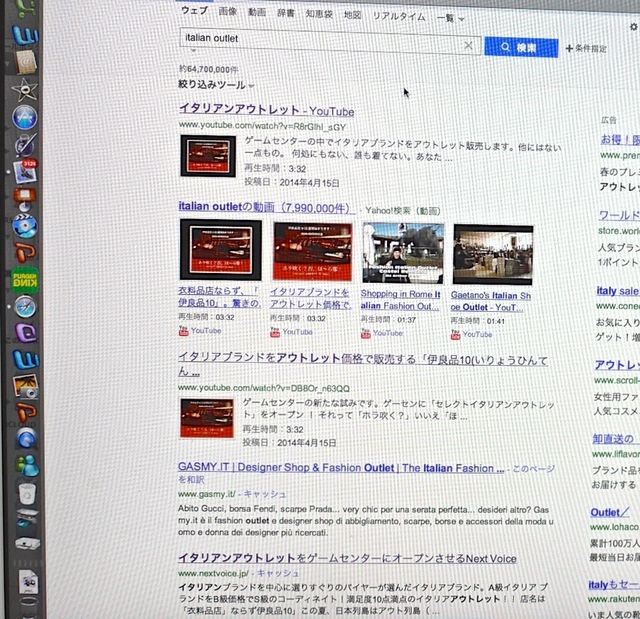Open the イタリアブランドをアウトレット価格で video caption link
This screenshot has width=640, height=619.
tap(310, 298)
